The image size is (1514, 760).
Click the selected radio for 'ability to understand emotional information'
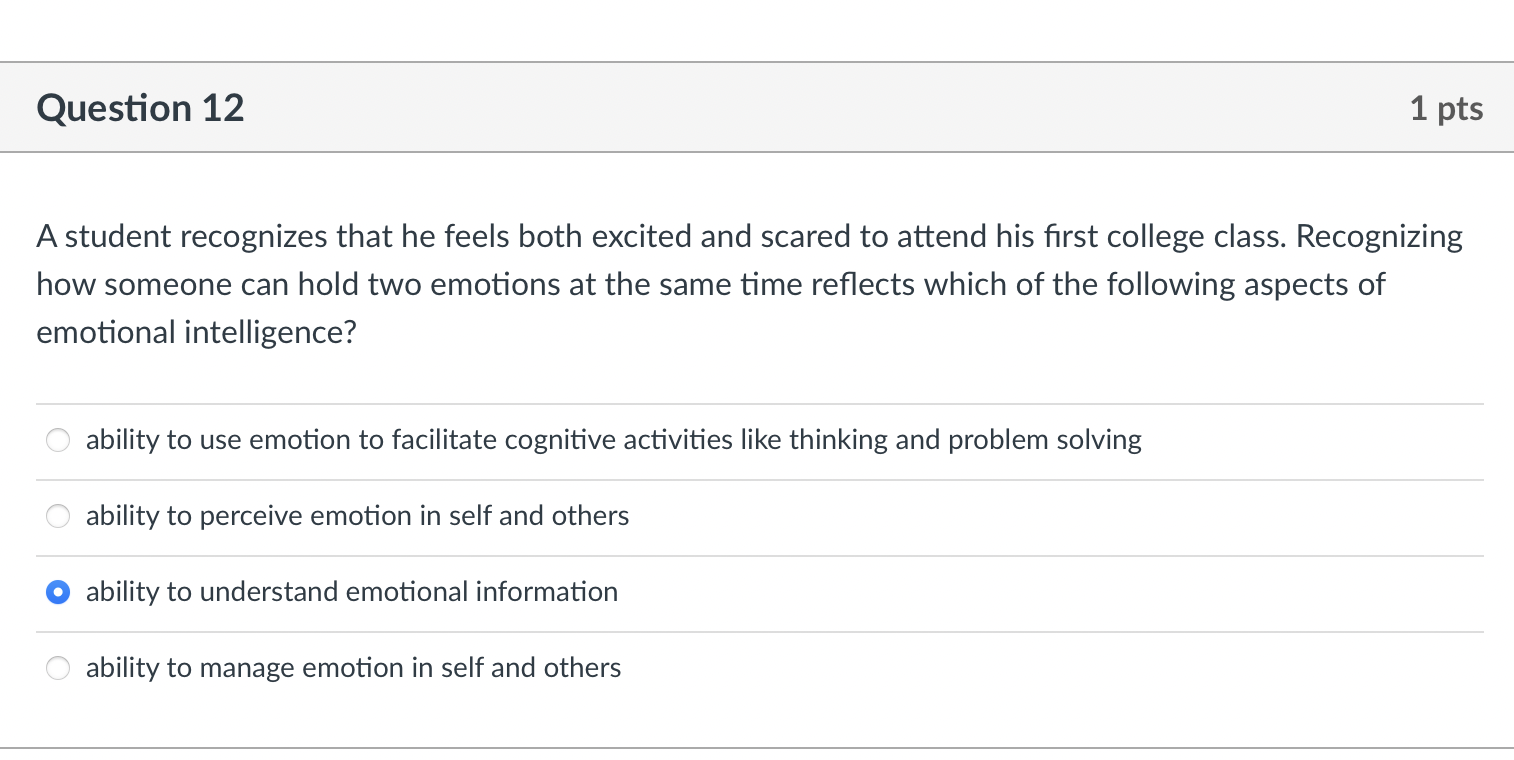57,592
